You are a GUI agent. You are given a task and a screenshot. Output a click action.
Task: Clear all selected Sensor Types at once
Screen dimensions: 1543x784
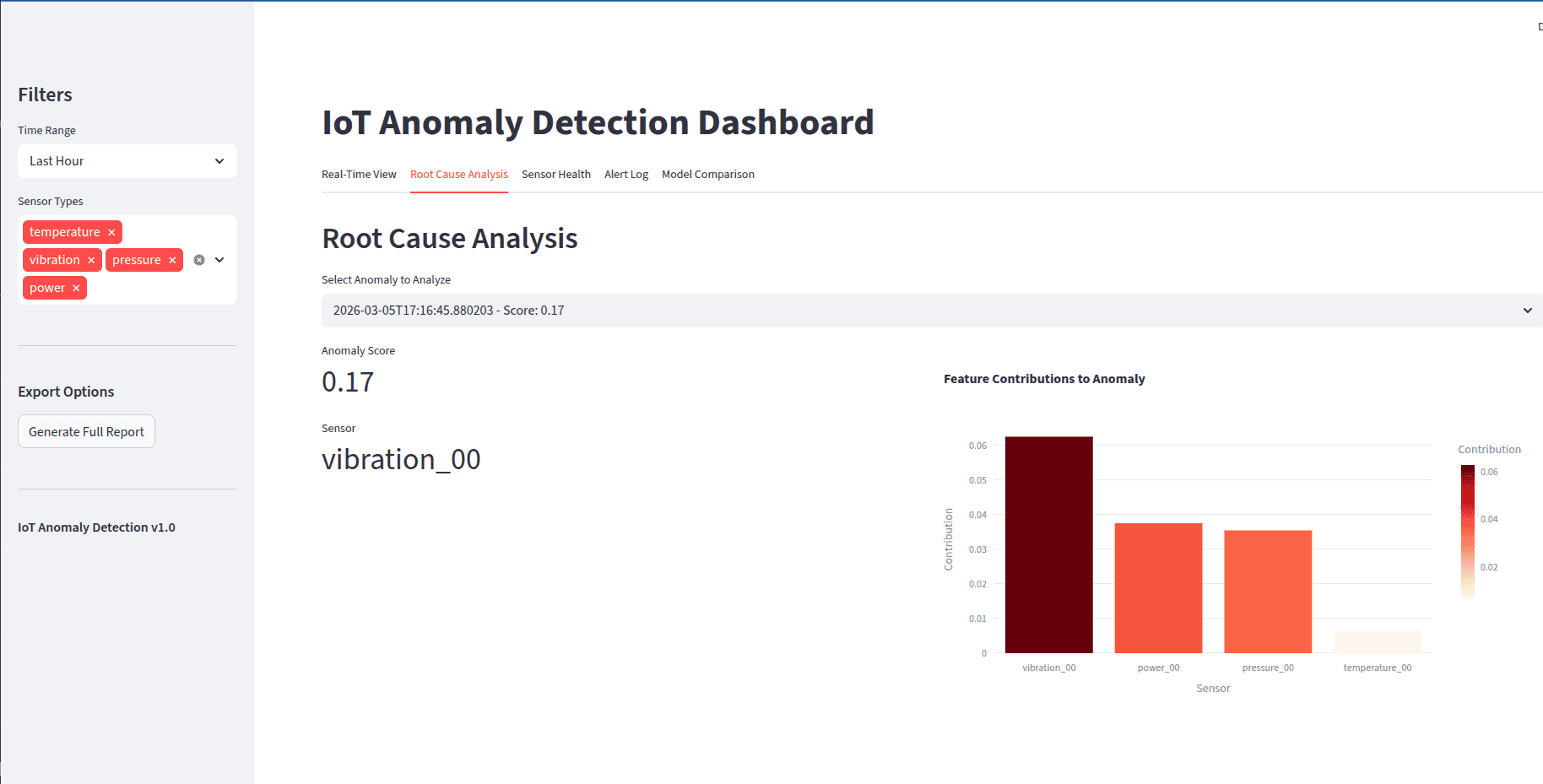tap(198, 260)
